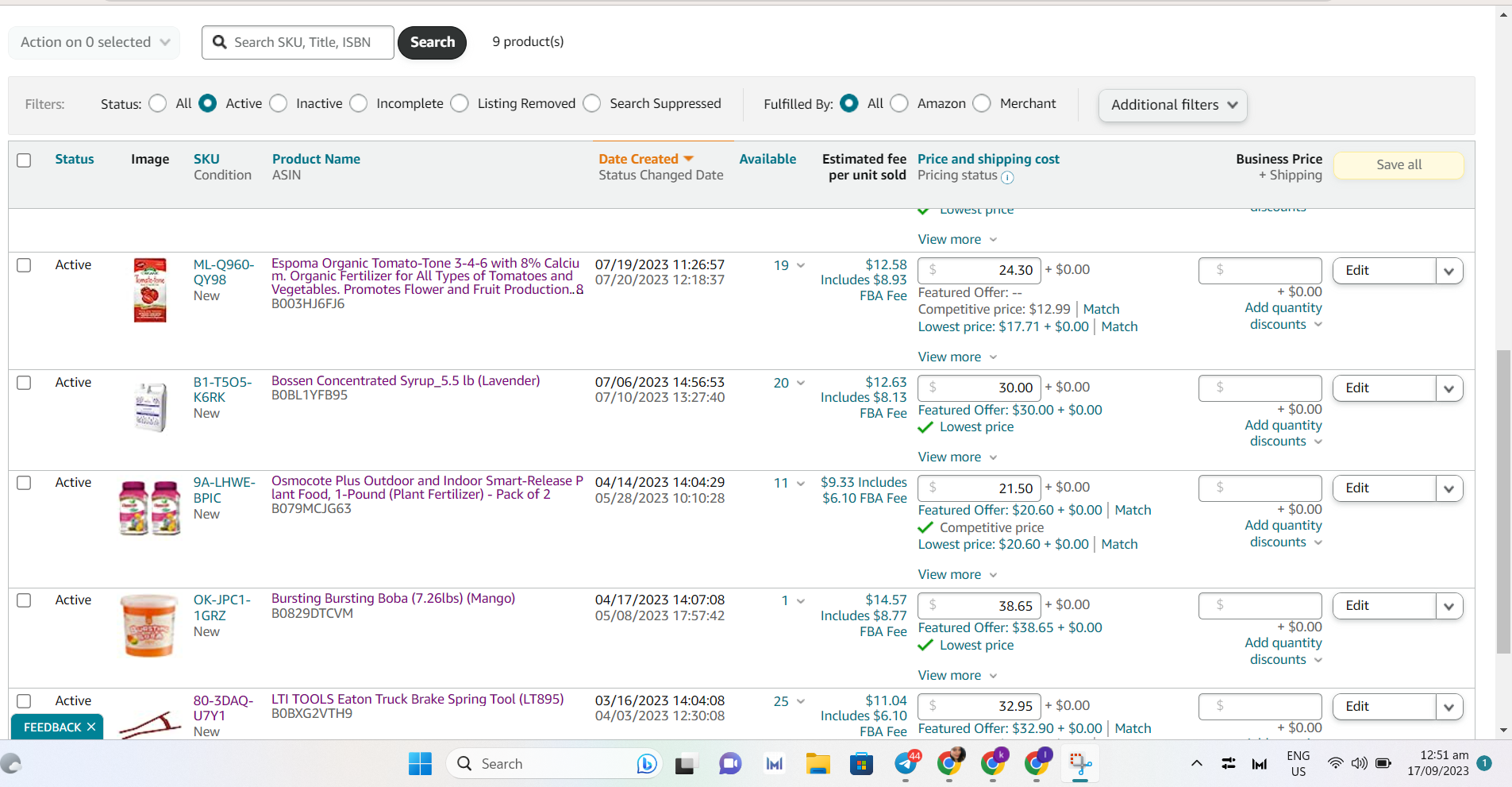Check the Osmocote Plus row checkbox

pyautogui.click(x=24, y=483)
